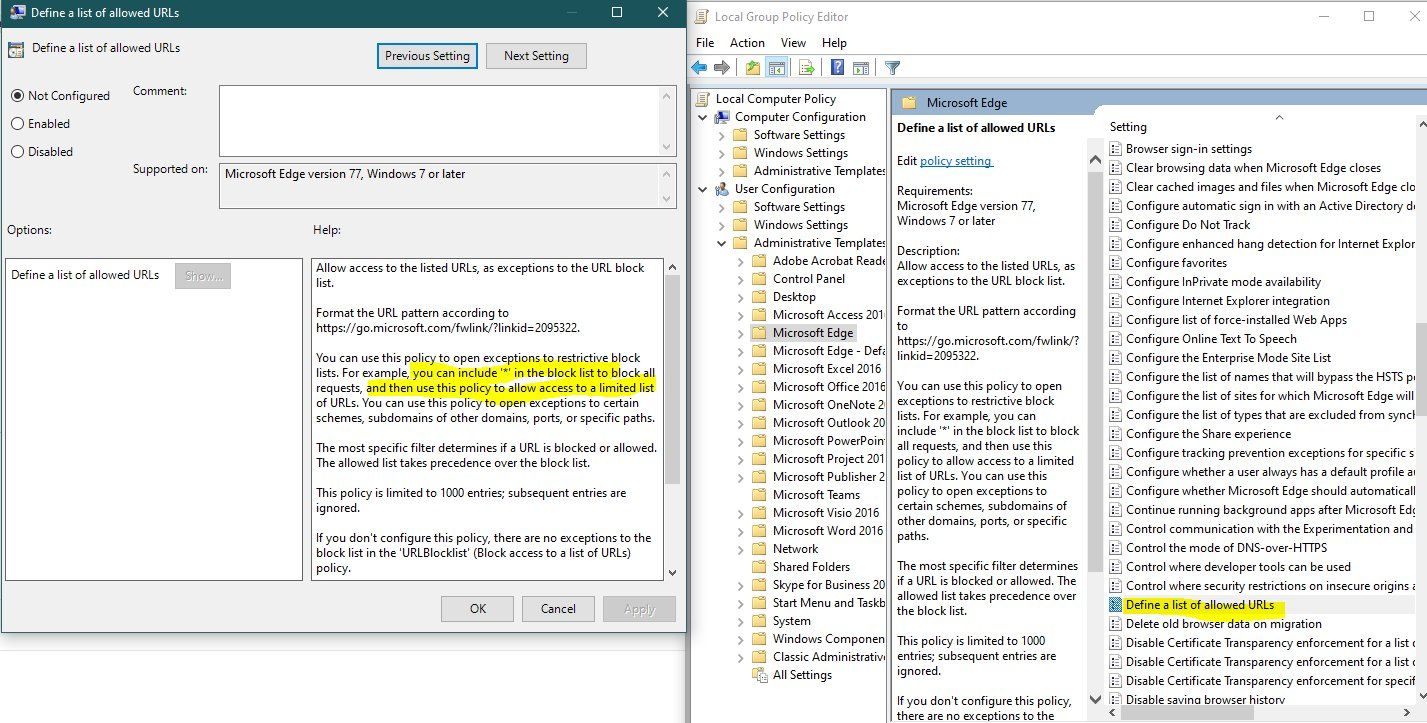This screenshot has width=1427, height=723.
Task: Open the View menu
Action: [793, 43]
